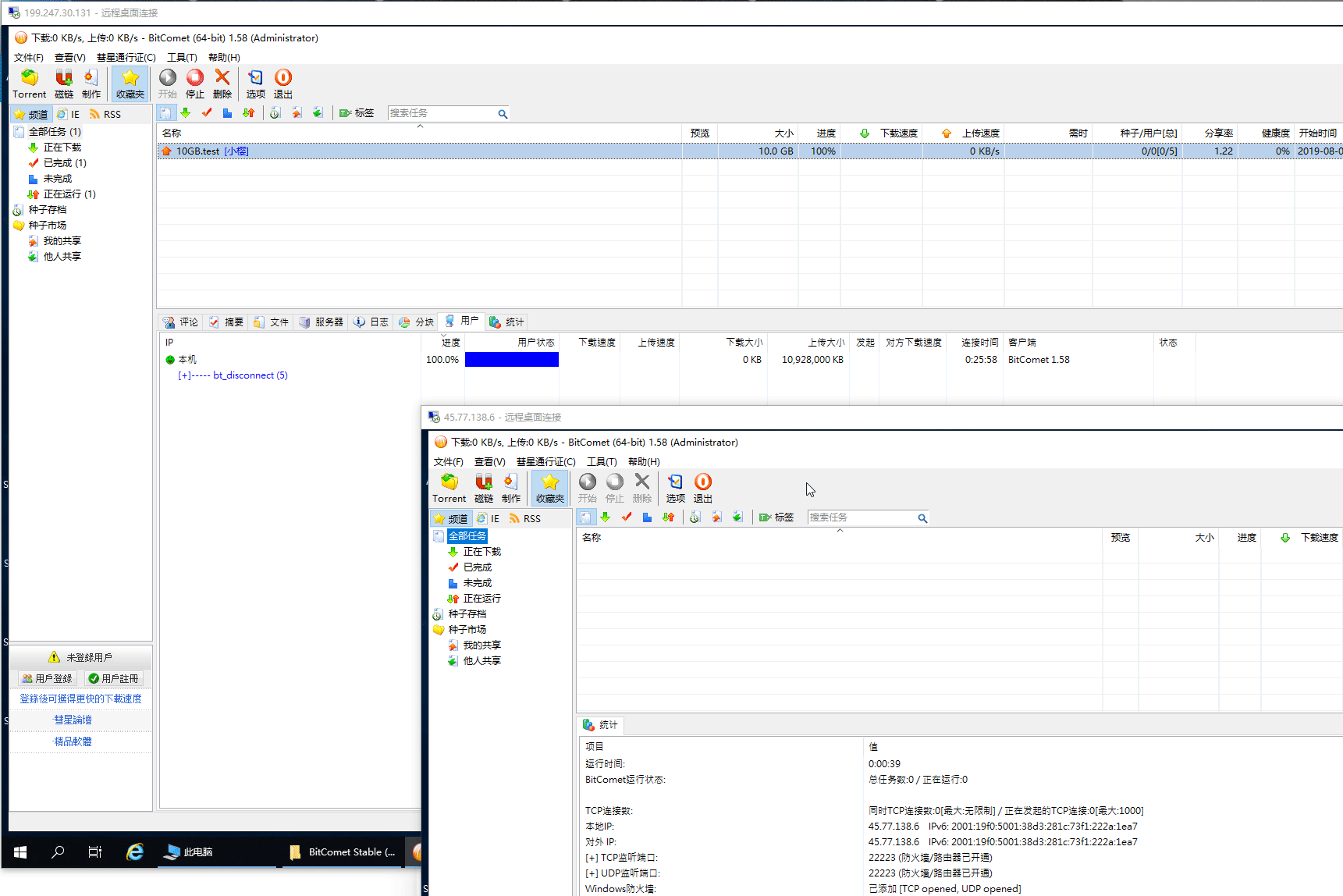Screen dimensions: 1343x896
Task: Click 制作 make-torrent icon in back window
Action: [91, 84]
